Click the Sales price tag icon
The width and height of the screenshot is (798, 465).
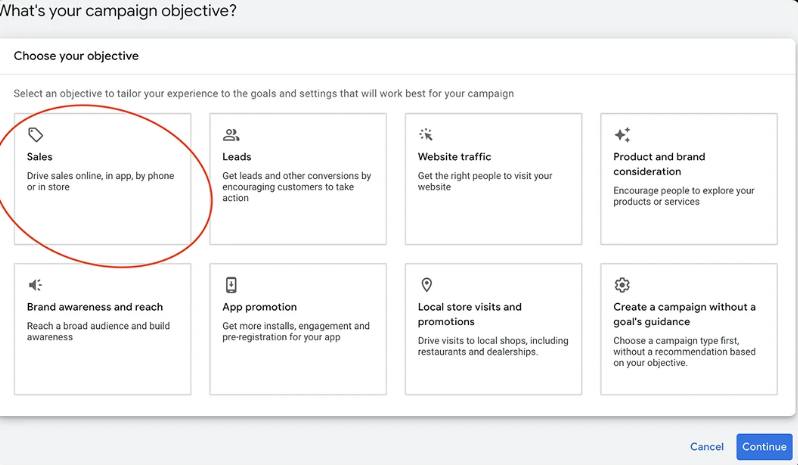pyautogui.click(x=35, y=135)
